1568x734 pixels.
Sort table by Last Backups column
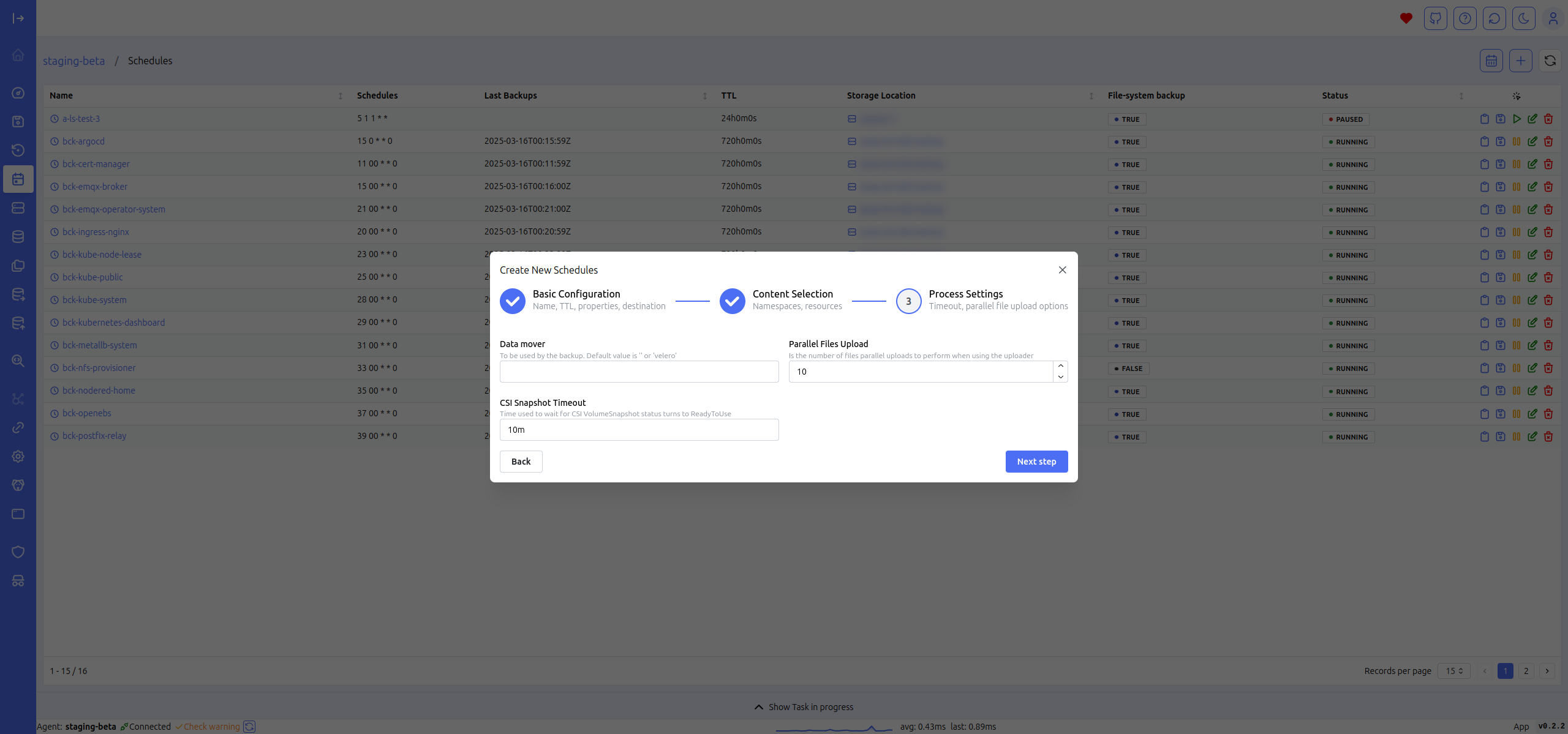tap(705, 96)
